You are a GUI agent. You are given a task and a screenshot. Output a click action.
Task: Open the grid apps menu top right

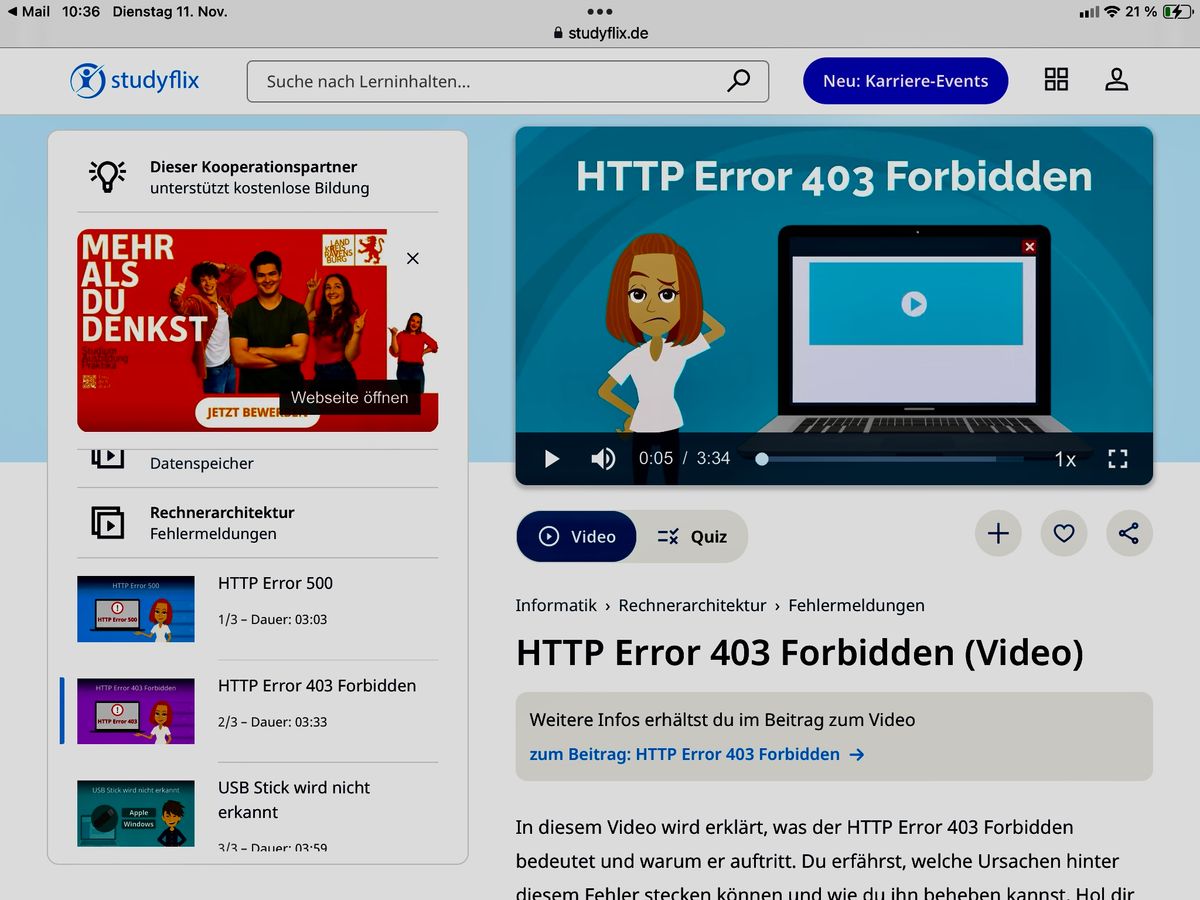(x=1056, y=79)
